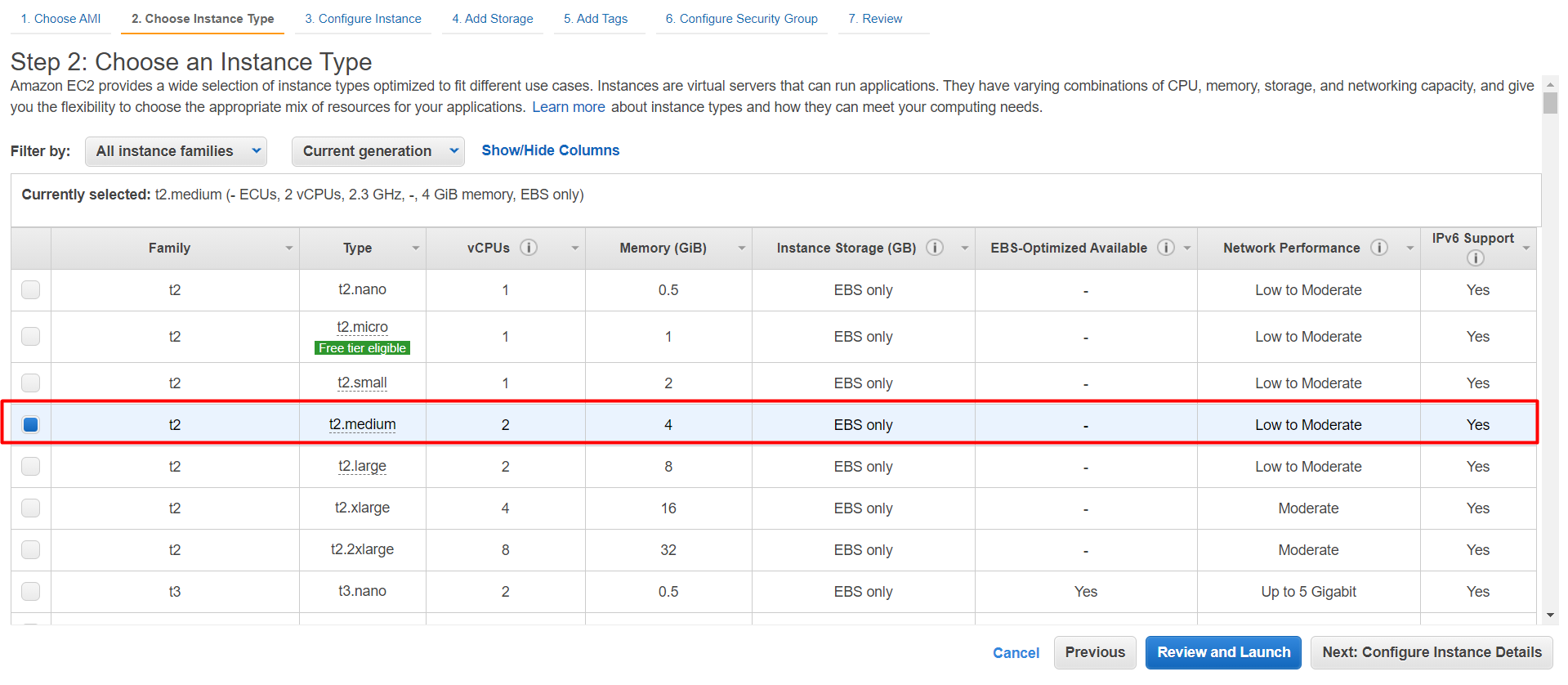This screenshot has height=685, width=1568.
Task: Click the page scrollbar up arrow
Action: [x=1550, y=84]
